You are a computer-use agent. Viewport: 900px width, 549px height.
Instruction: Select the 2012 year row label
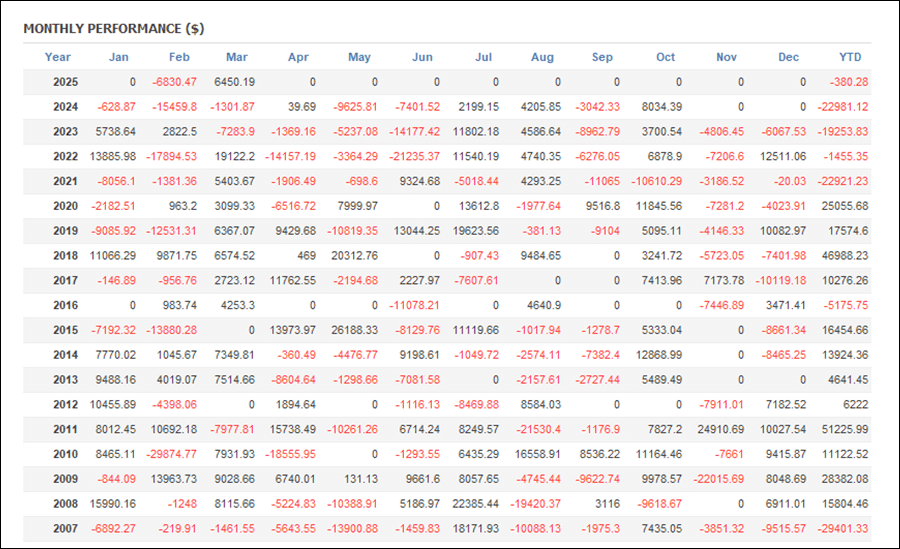click(65, 405)
